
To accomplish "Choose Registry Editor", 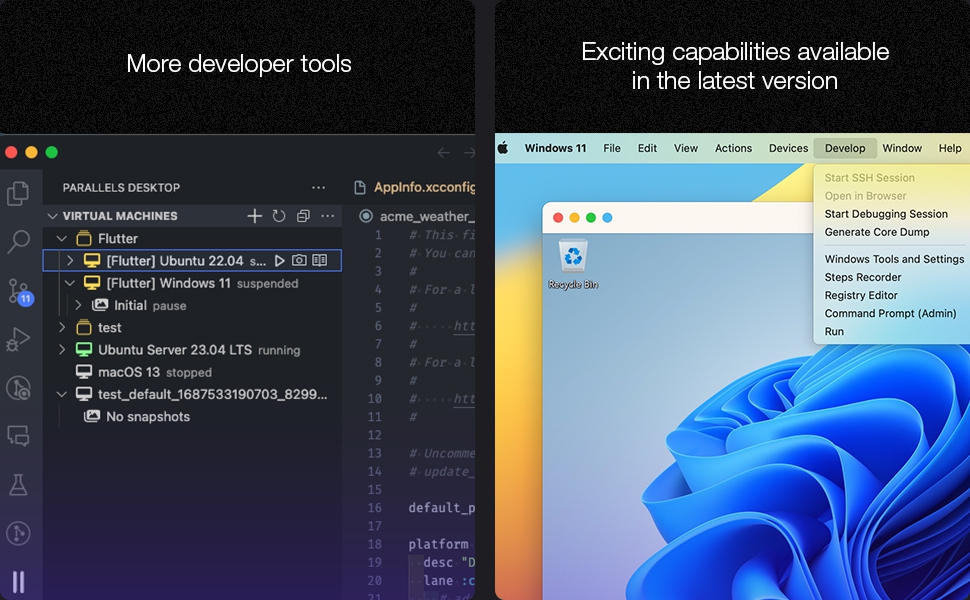I will click(x=861, y=295).
